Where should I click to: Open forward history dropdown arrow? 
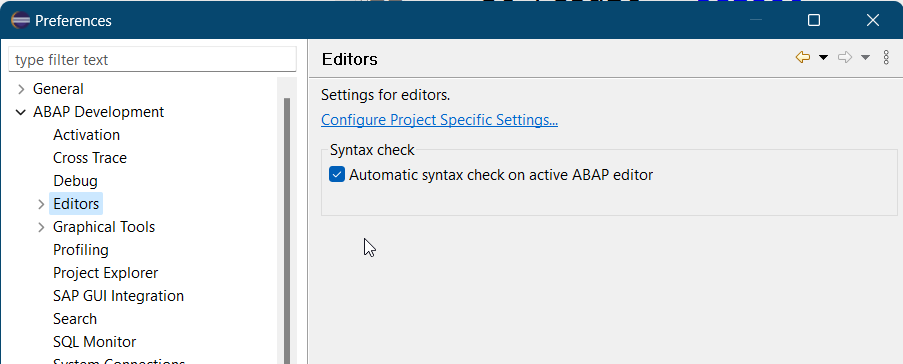(866, 57)
